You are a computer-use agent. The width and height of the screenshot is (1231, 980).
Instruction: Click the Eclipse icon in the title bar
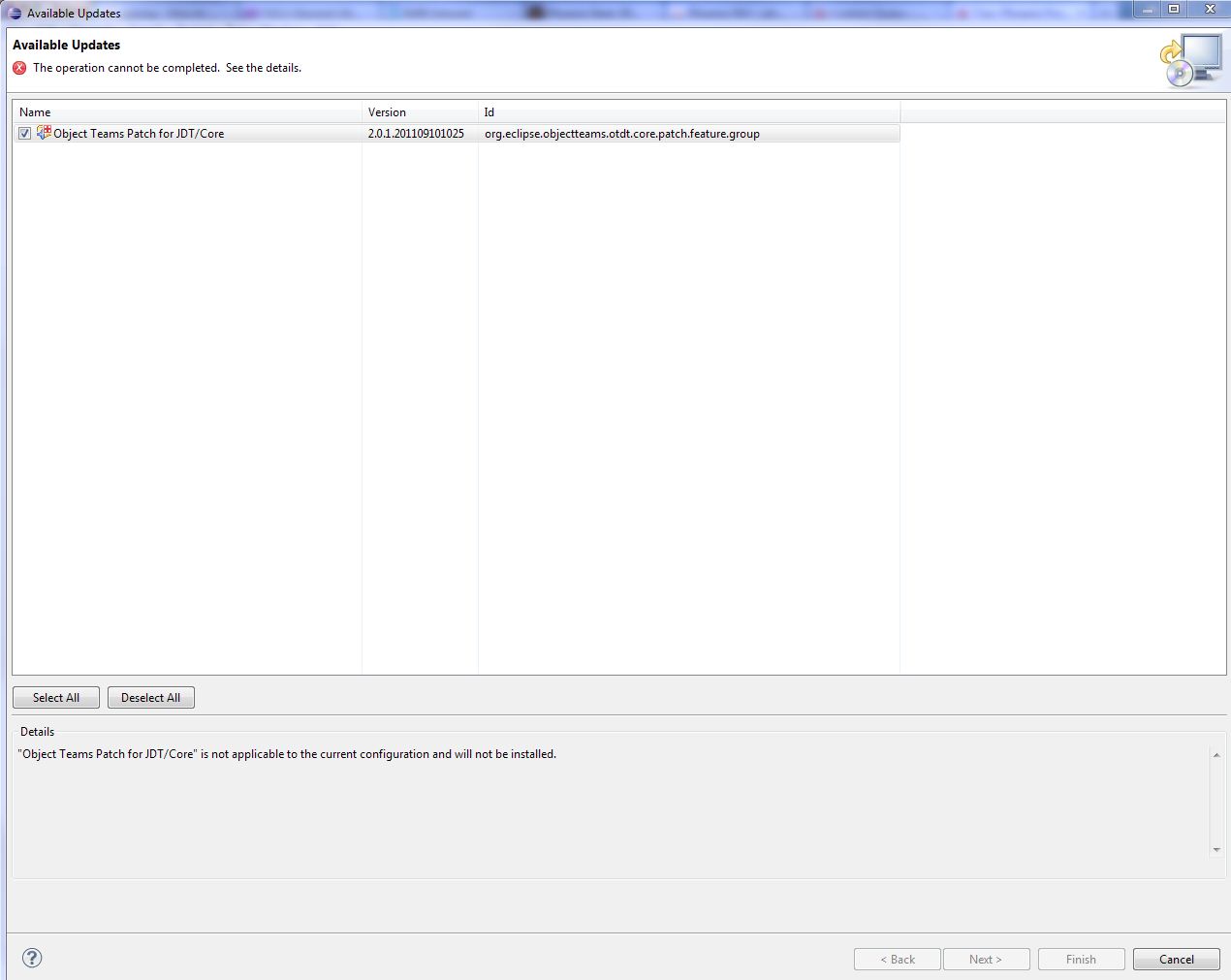point(15,14)
